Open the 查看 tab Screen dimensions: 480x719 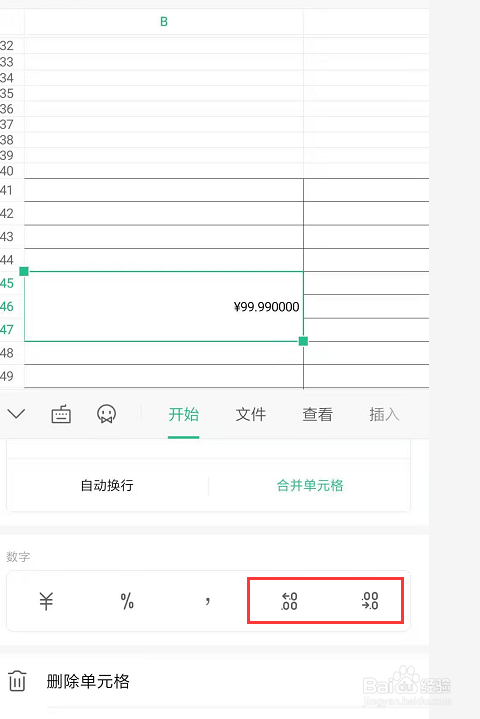click(x=317, y=415)
